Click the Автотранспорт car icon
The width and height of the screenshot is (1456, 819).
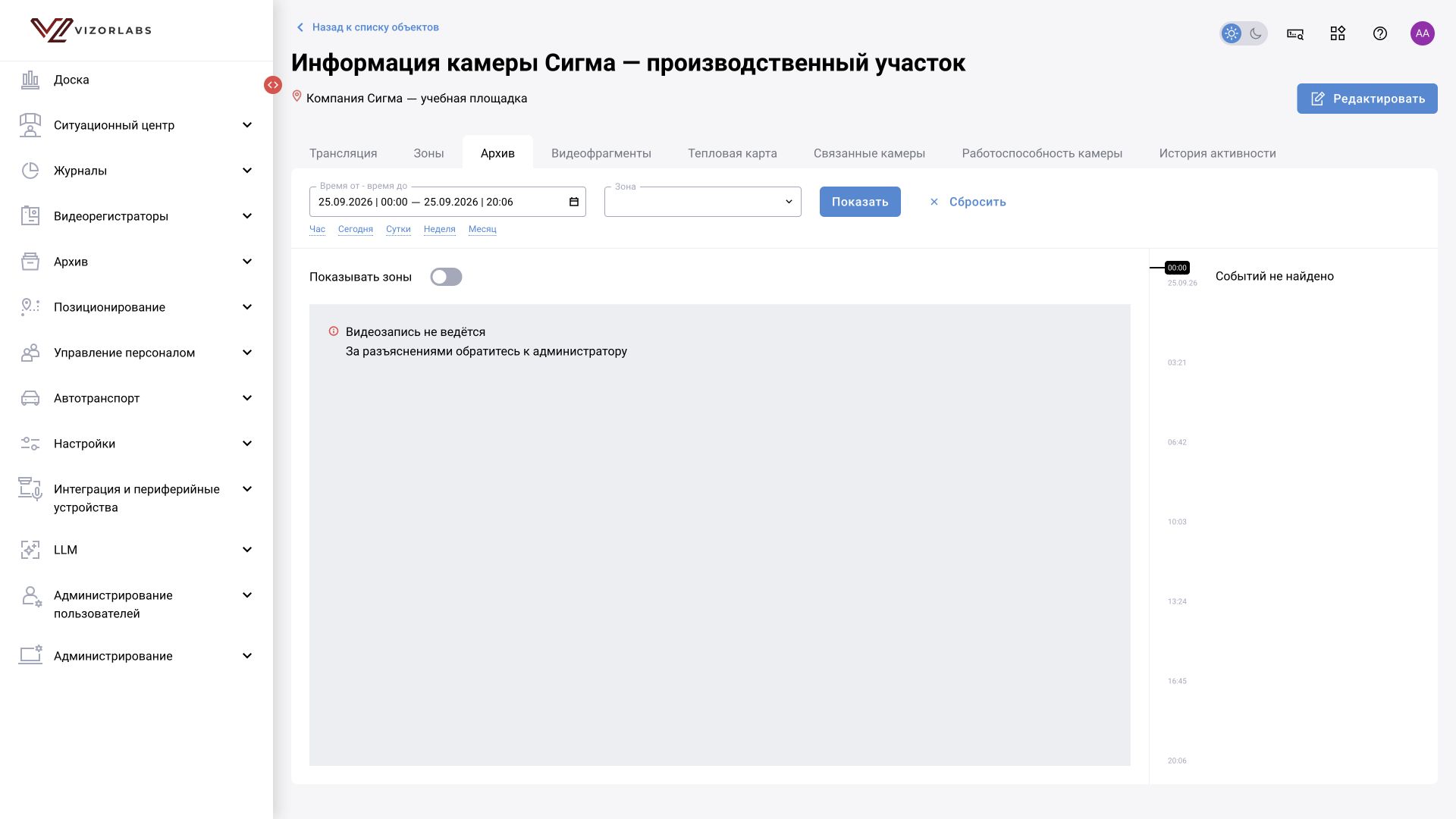[30, 398]
